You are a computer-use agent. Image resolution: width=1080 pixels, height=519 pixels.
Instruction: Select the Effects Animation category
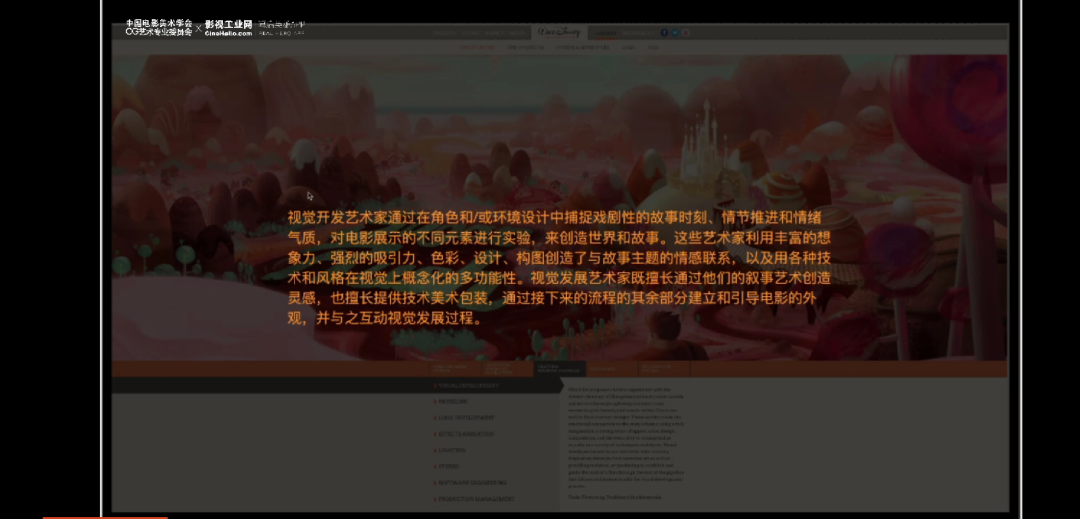pyautogui.click(x=464, y=434)
